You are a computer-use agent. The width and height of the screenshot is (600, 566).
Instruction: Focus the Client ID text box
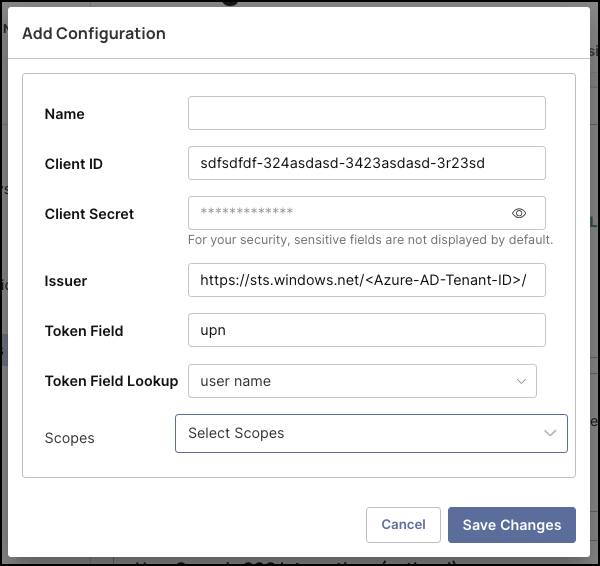point(366,163)
